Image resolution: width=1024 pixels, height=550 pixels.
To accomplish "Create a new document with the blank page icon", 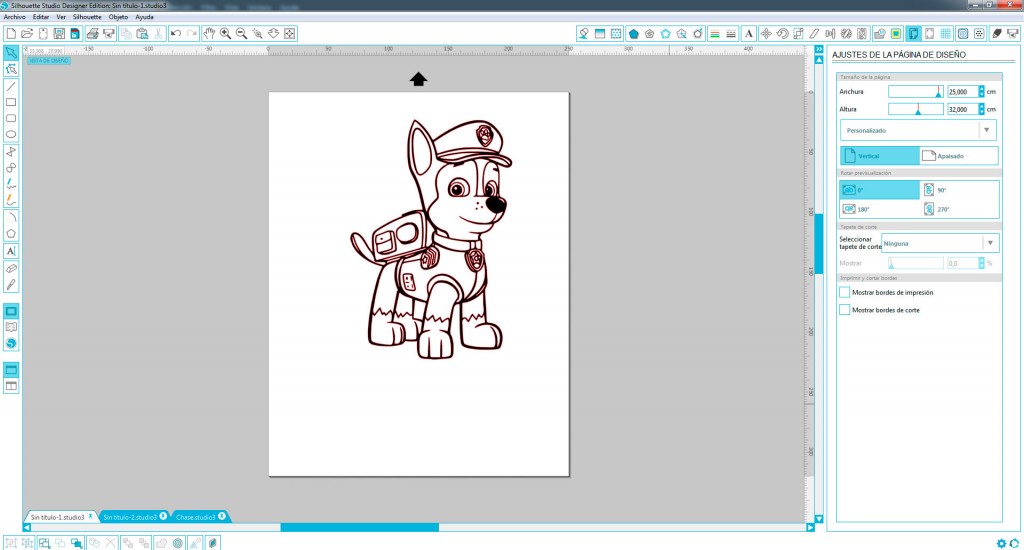I will 11,33.
